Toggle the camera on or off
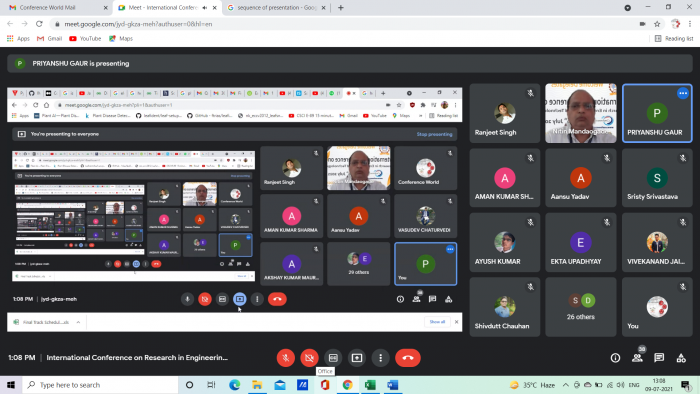Viewport: 700px width, 394px height. (x=309, y=358)
